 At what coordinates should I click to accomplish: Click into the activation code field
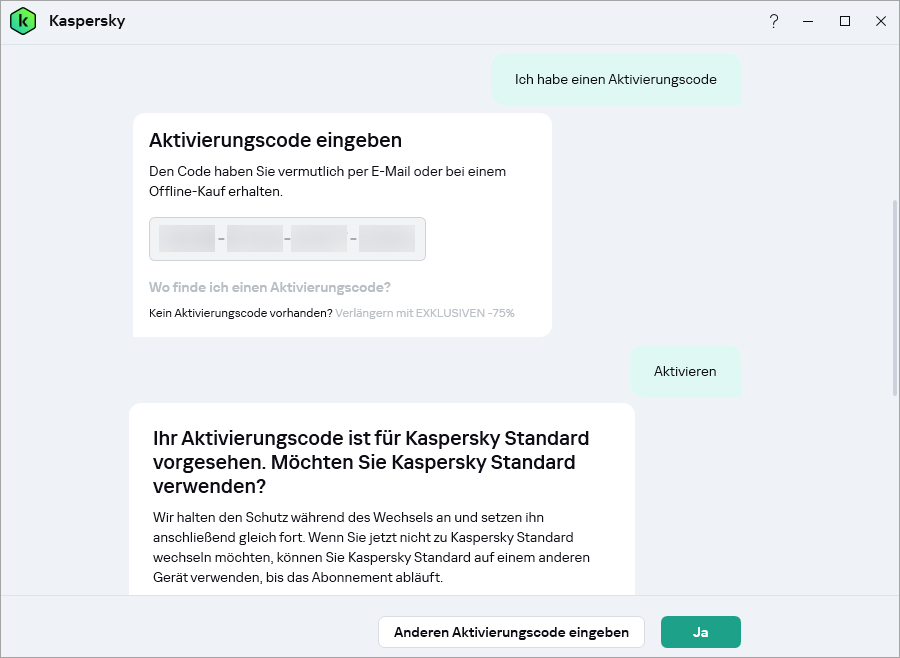coord(288,239)
